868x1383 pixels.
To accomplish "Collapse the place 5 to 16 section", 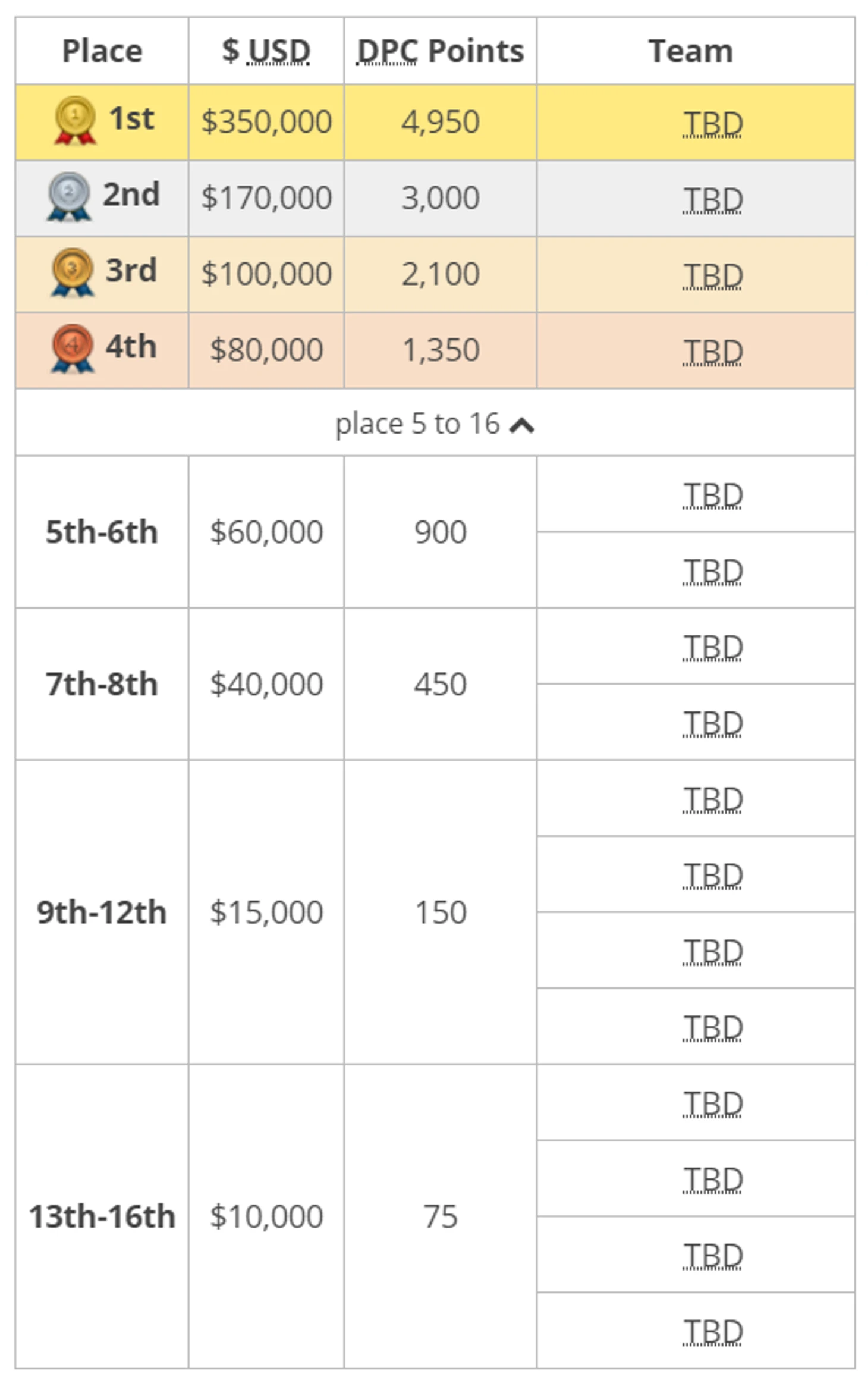I will click(522, 425).
